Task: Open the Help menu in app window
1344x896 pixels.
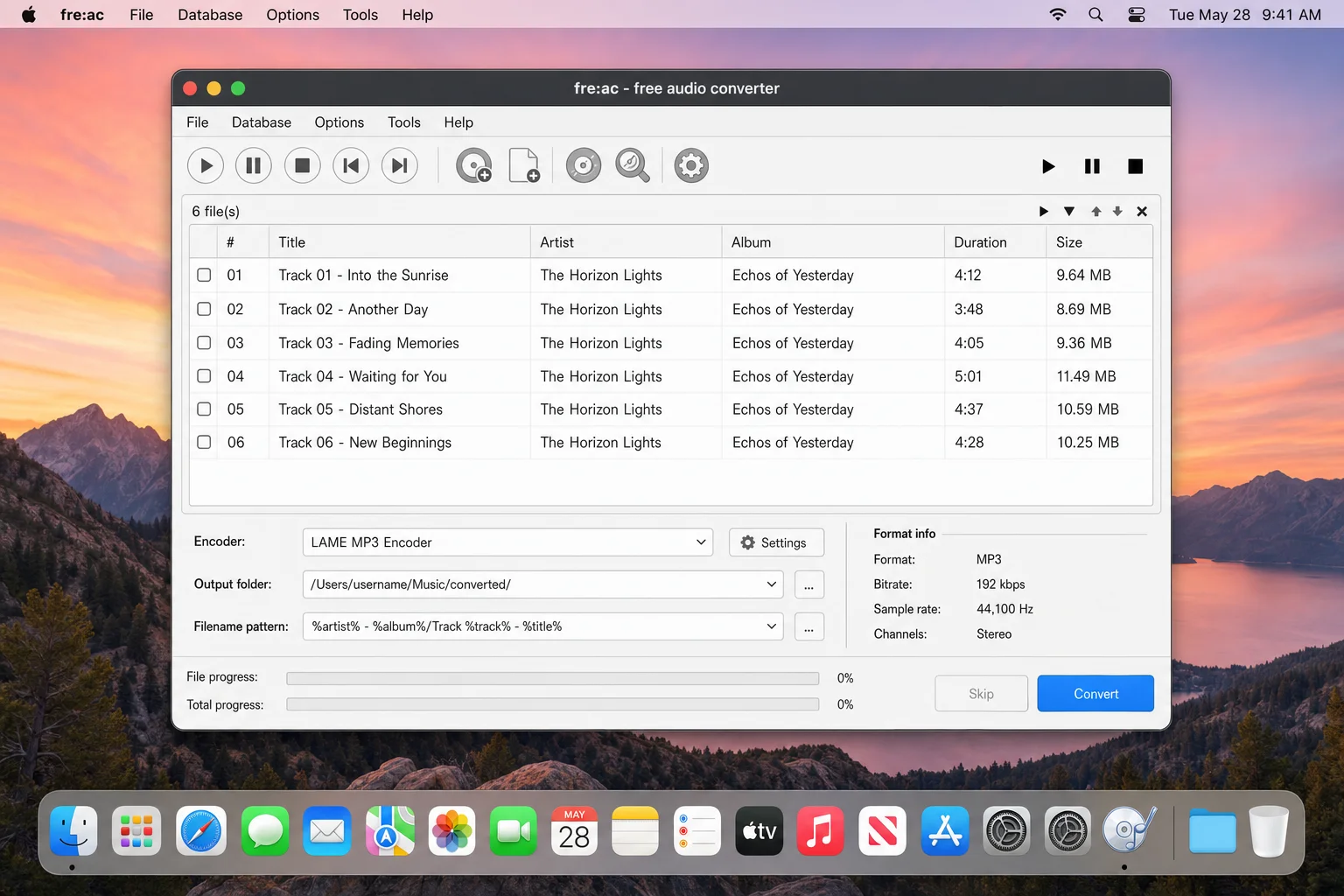Action: point(458,122)
